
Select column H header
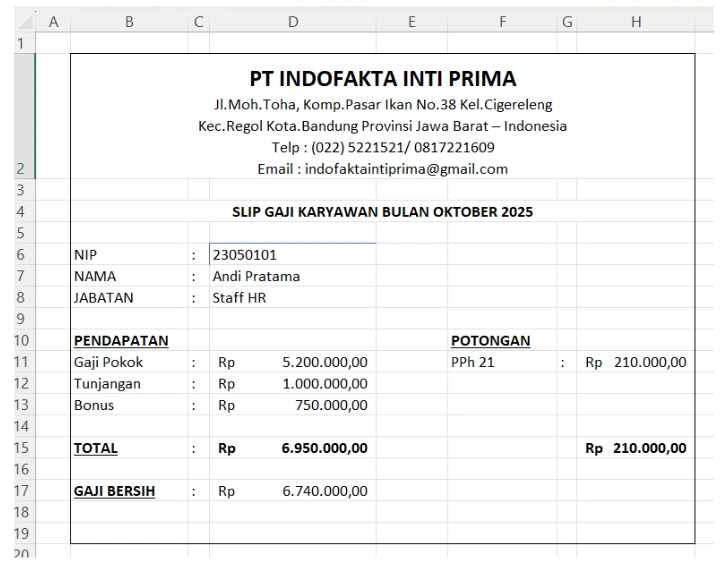pyautogui.click(x=636, y=21)
